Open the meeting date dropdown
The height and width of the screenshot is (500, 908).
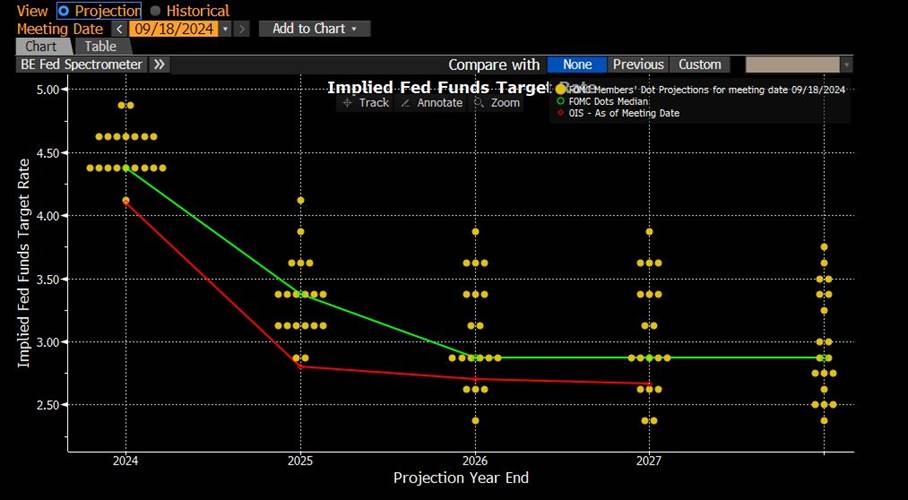point(225,29)
